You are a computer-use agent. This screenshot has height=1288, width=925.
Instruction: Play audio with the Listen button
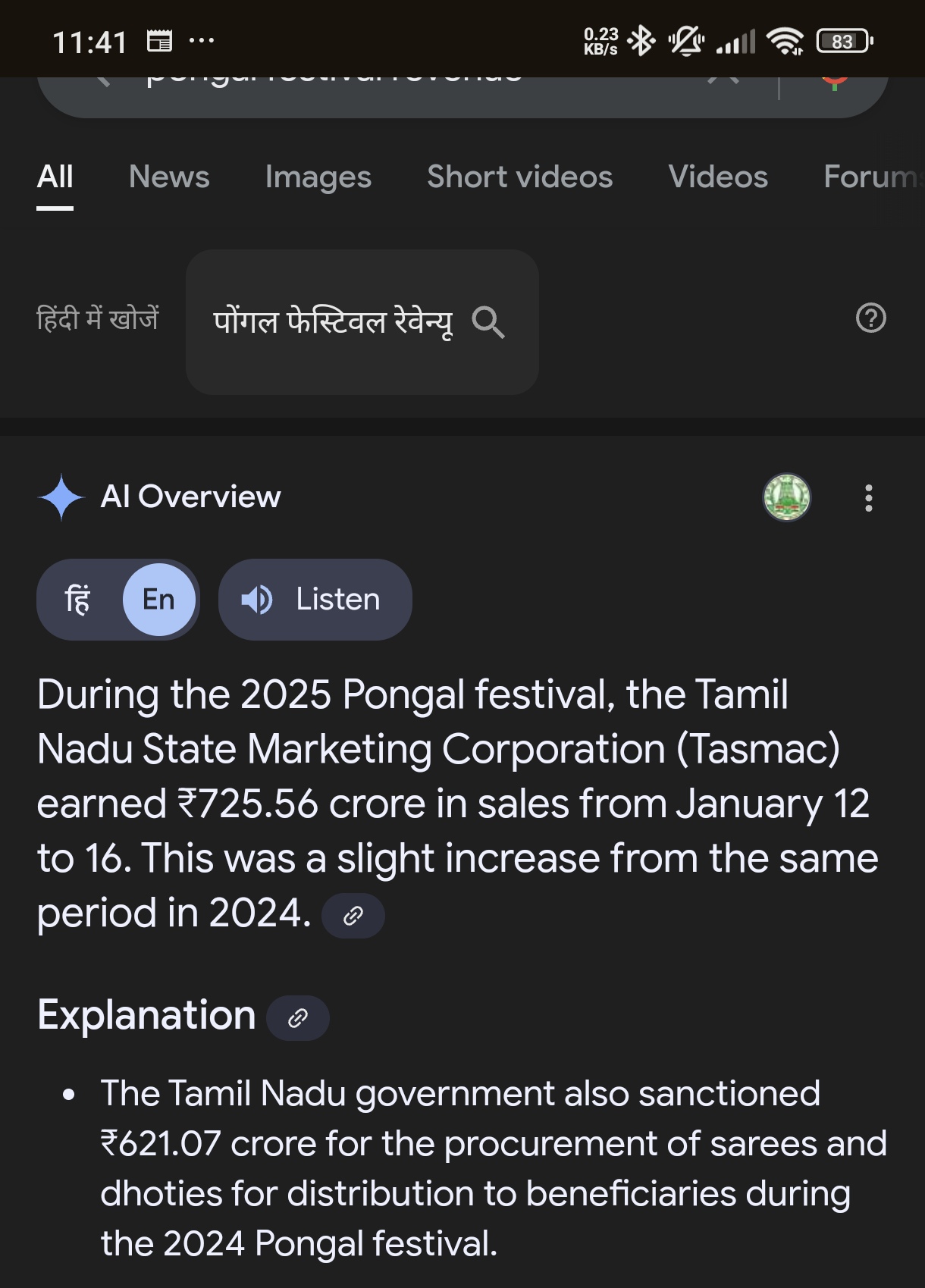pos(315,600)
